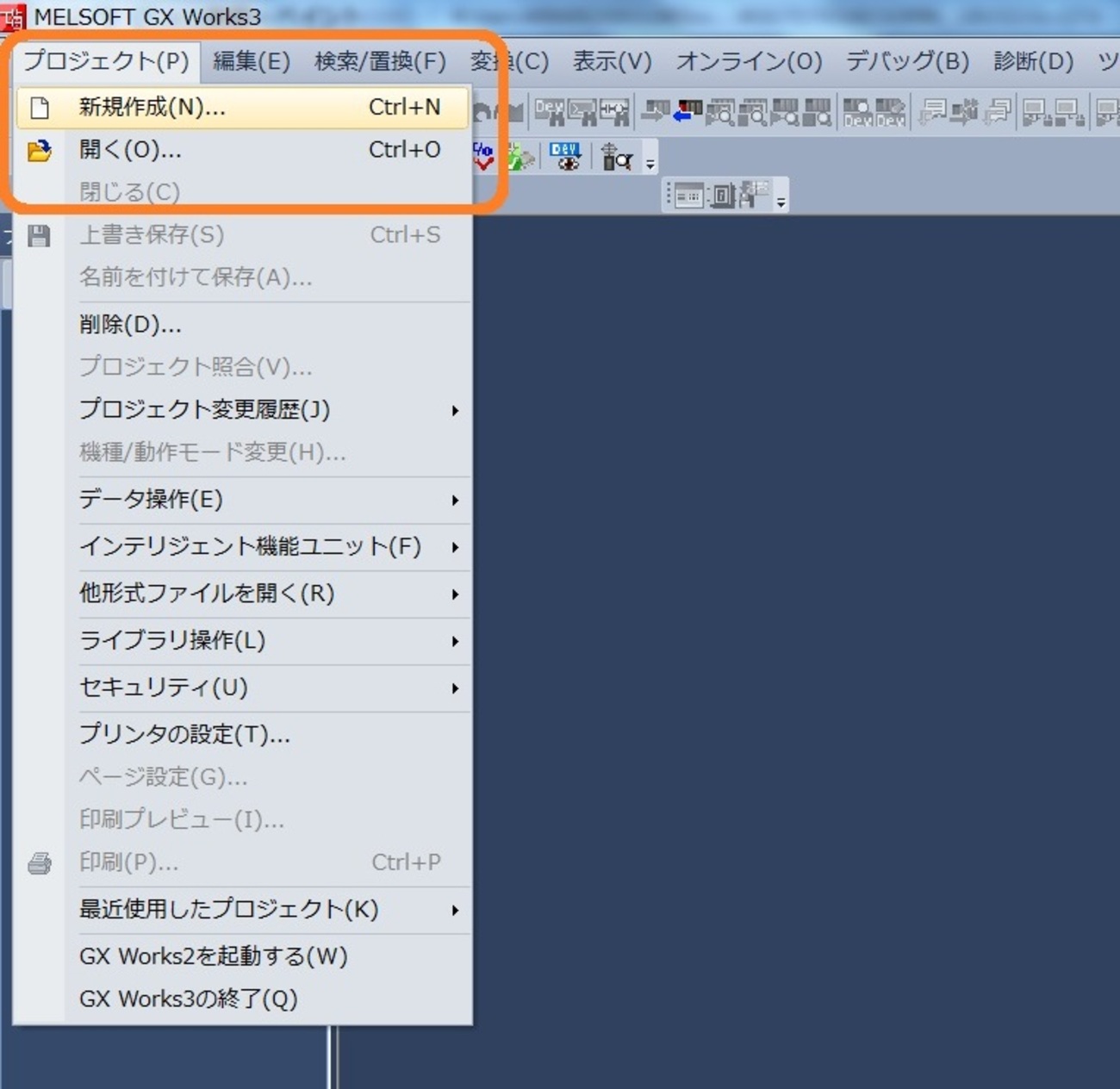Click the blue arrow read-from-PLC toolbar icon
This screenshot has width=1120, height=1089.
click(x=688, y=111)
